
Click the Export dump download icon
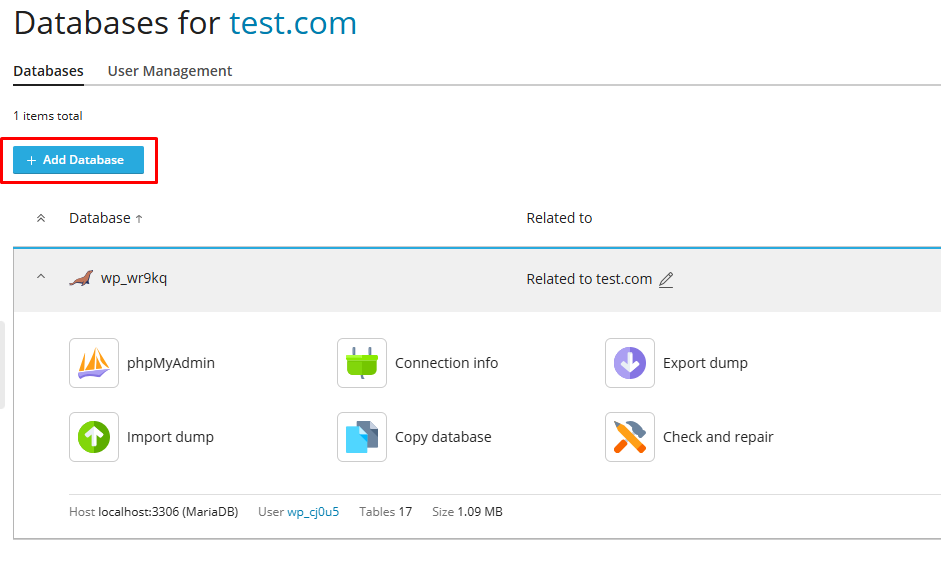pos(630,363)
